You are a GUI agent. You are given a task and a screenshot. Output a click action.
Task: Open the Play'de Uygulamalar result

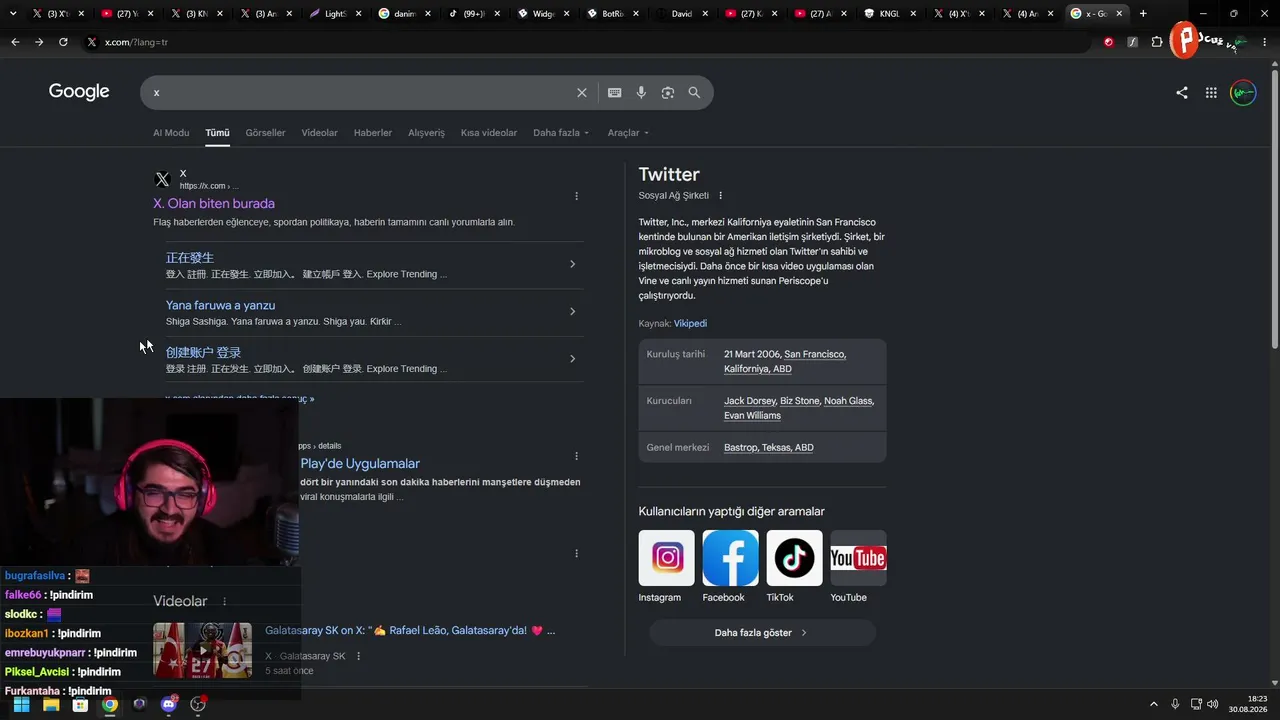360,464
